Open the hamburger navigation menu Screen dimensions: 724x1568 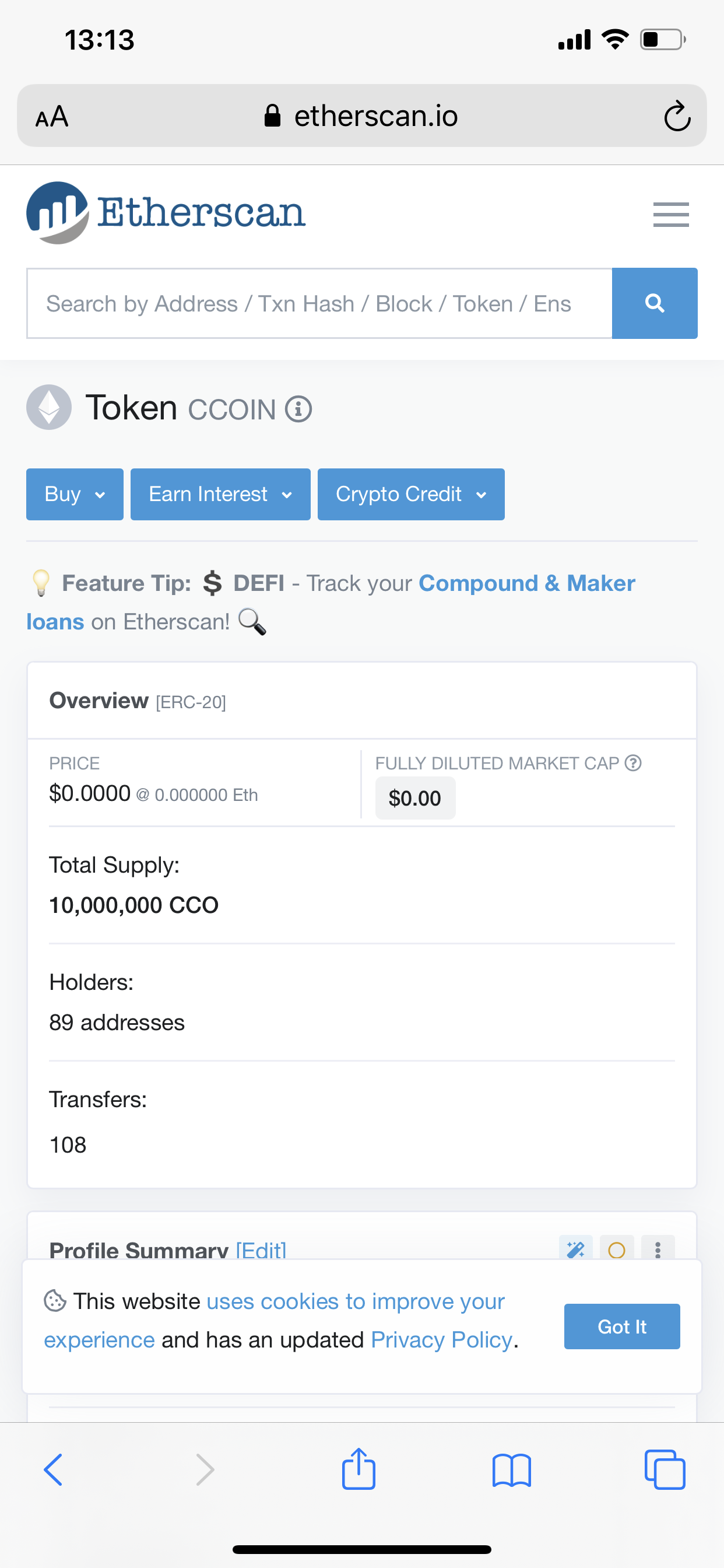670,214
